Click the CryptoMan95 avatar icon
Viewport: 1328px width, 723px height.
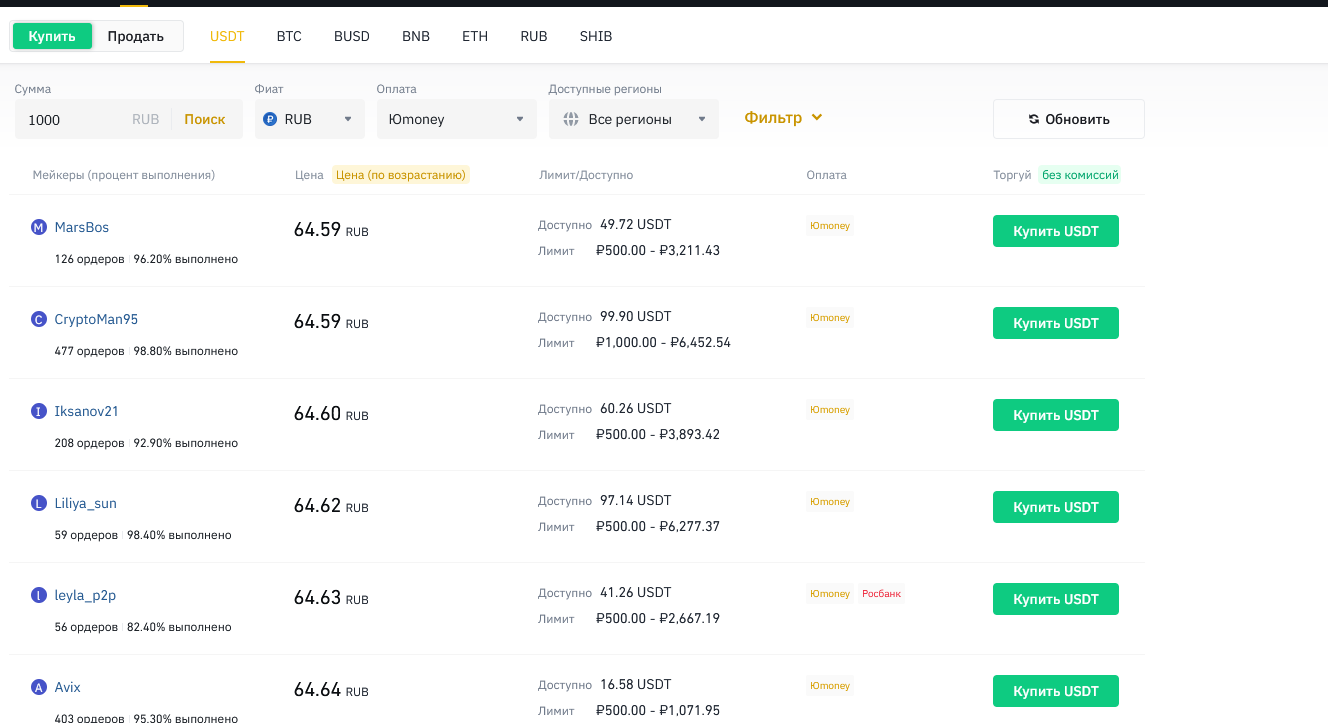[39, 320]
